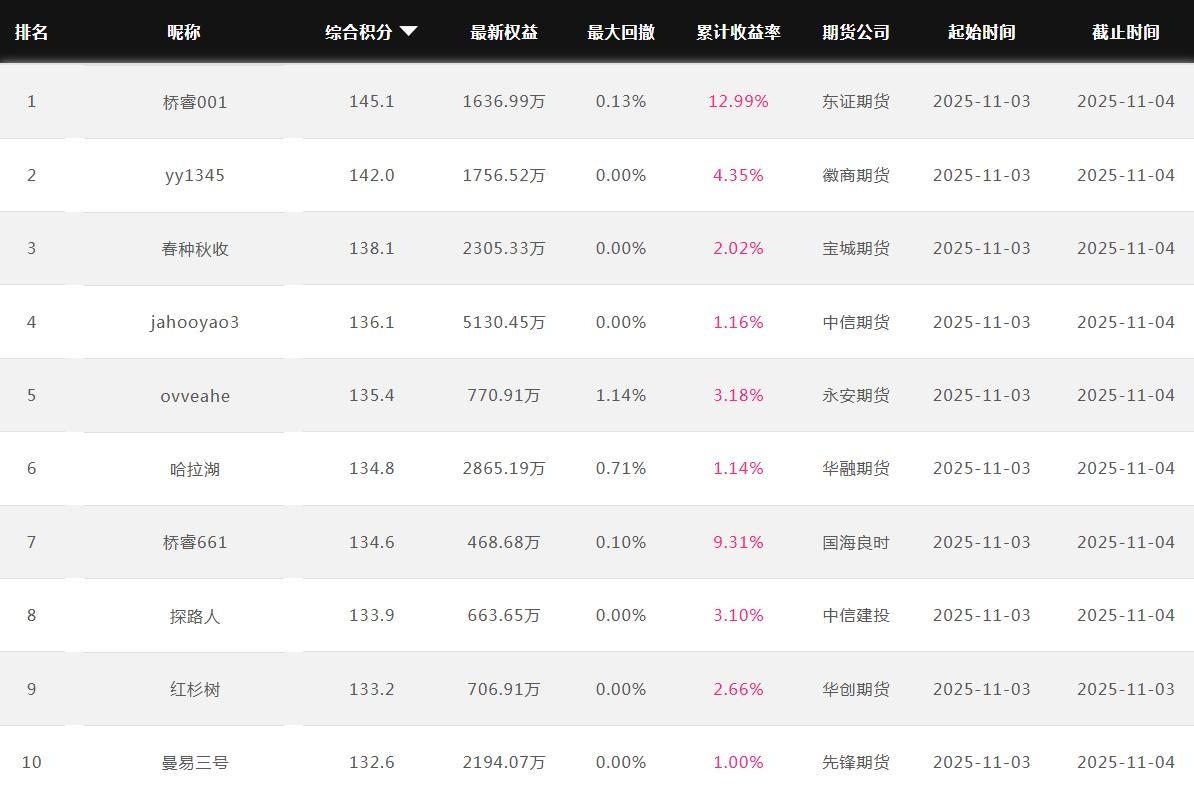Image resolution: width=1194 pixels, height=791 pixels.
Task: Select the 最新权益 column header
Action: (504, 32)
